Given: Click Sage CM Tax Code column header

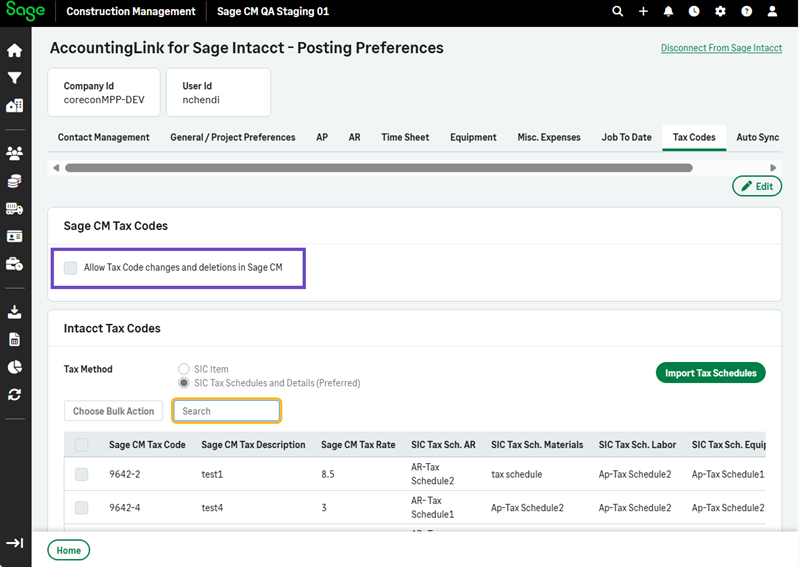Looking at the screenshot, I should 147,445.
